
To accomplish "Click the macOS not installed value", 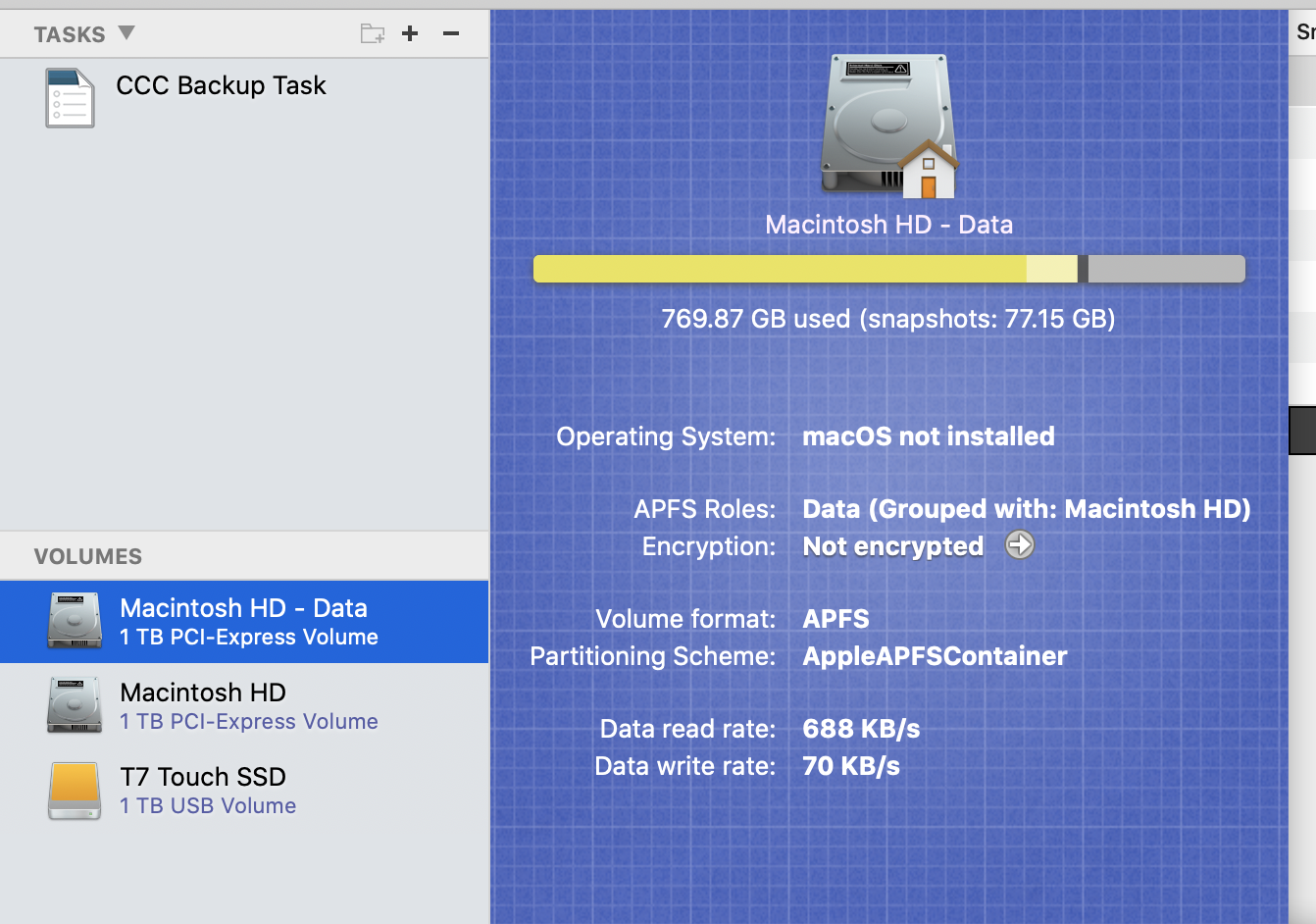I will pos(929,436).
